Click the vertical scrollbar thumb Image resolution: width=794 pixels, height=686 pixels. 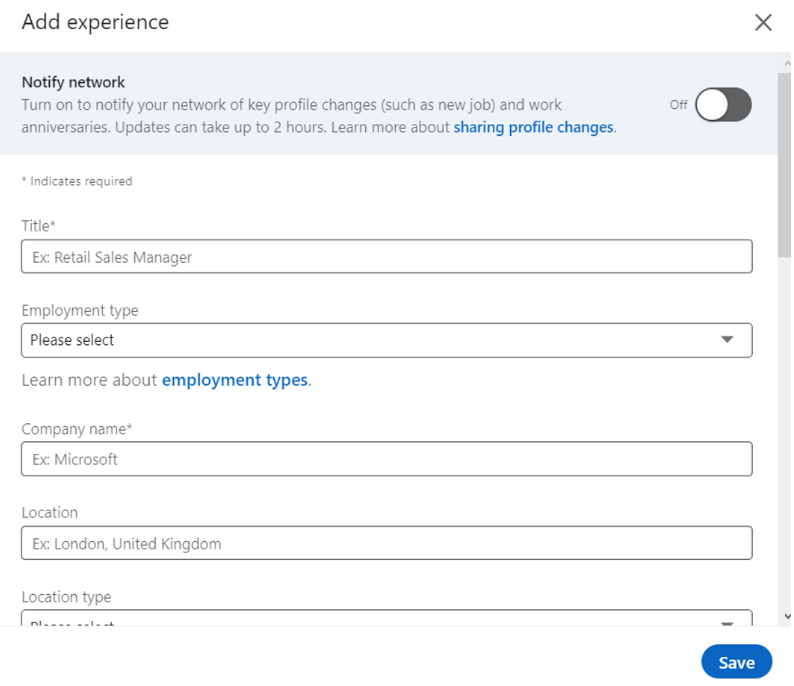(x=784, y=165)
